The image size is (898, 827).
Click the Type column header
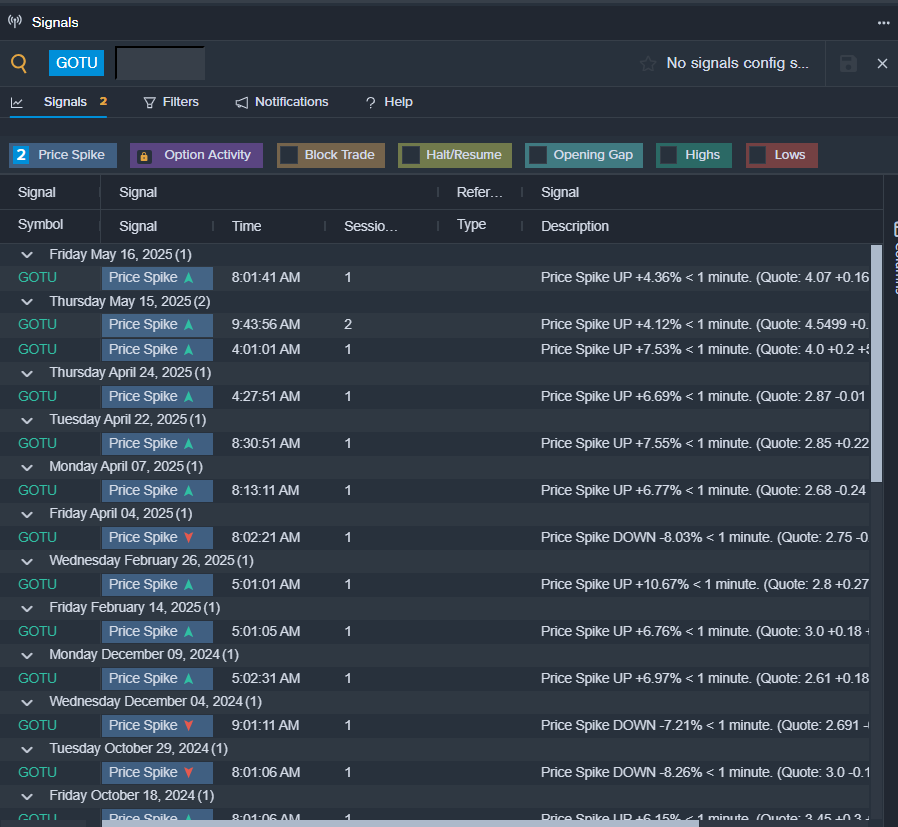[471, 225]
